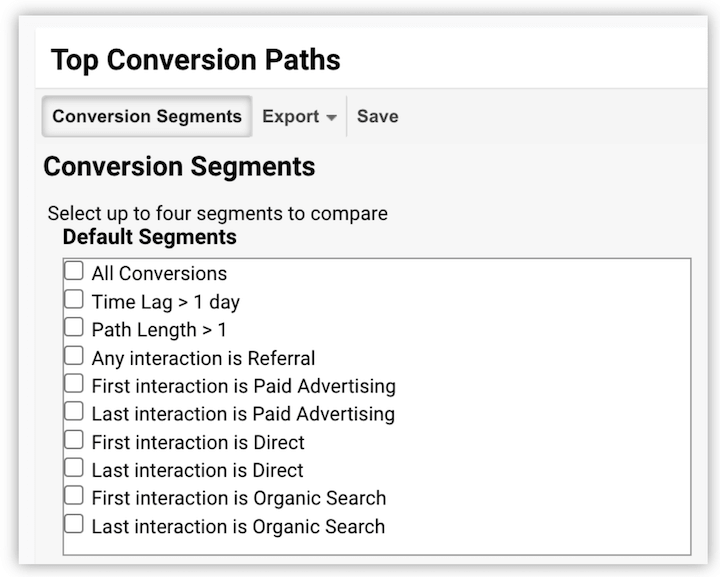The width and height of the screenshot is (720, 577).
Task: Toggle Last interaction is Paid Advertising checkbox
Action: (x=74, y=412)
